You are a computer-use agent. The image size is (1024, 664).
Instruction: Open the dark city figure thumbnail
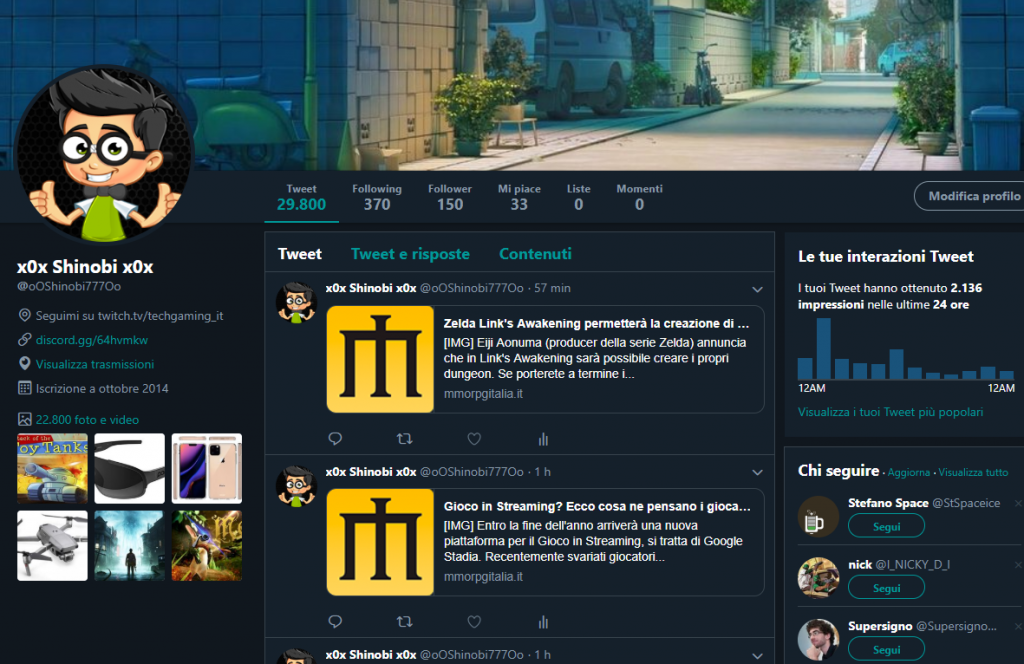[129, 546]
